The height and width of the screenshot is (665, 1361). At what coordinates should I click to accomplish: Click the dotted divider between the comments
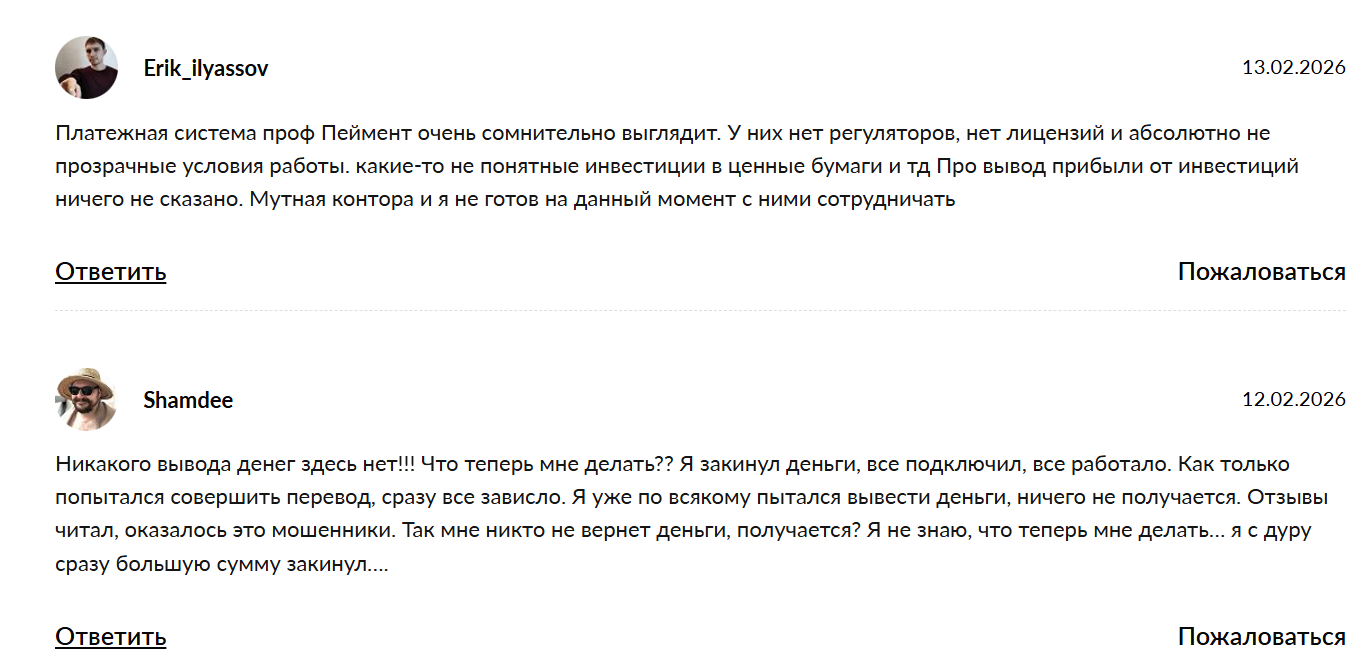coord(700,311)
